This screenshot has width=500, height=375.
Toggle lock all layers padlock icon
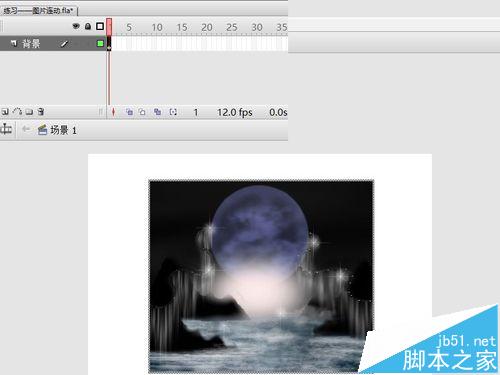click(x=88, y=26)
